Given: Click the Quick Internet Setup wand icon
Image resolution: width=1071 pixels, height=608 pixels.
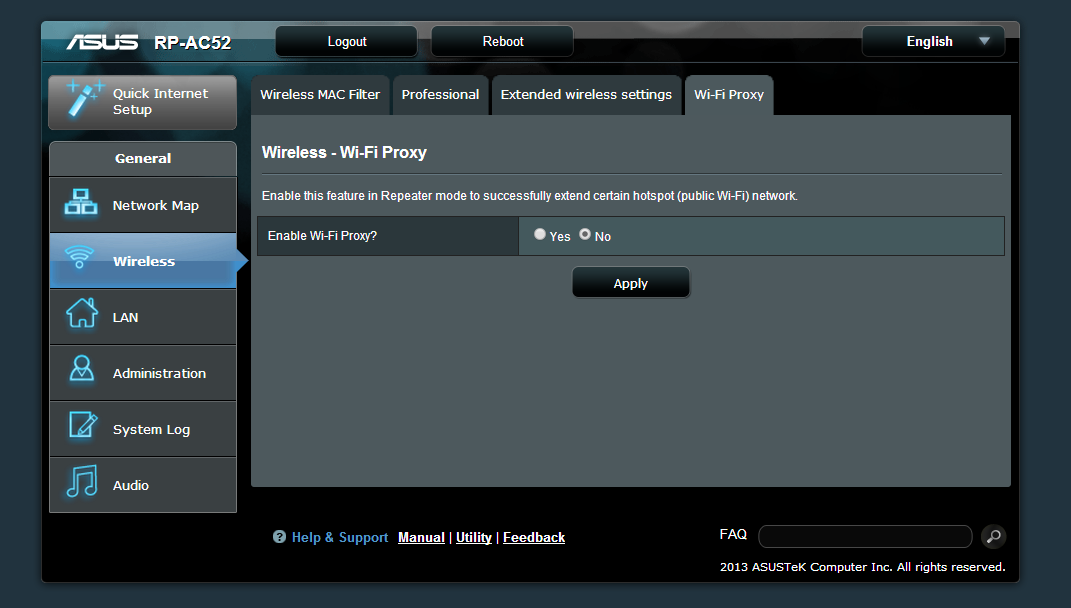Looking at the screenshot, I should click(x=85, y=101).
